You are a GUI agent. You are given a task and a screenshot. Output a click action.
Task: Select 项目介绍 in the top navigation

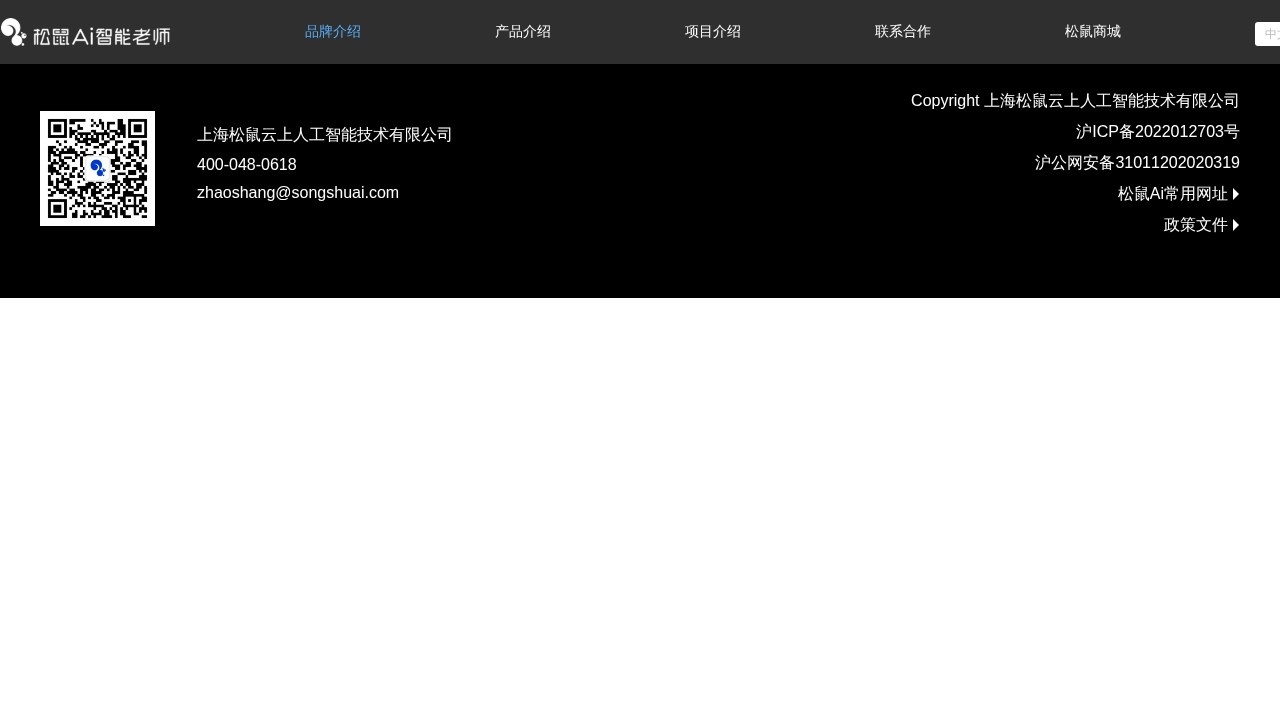pos(713,32)
